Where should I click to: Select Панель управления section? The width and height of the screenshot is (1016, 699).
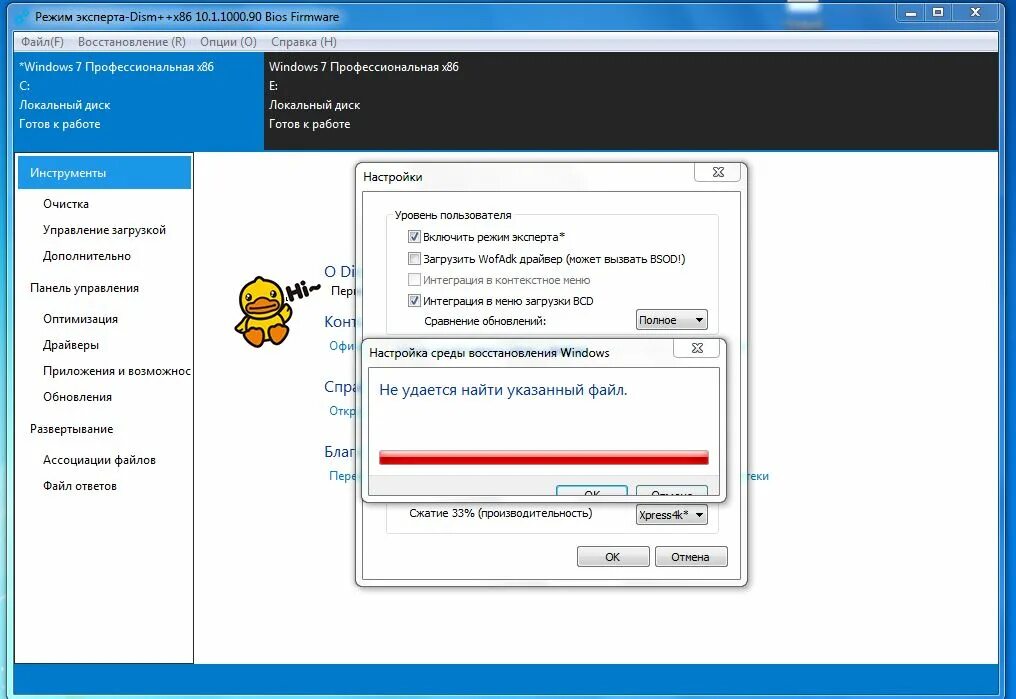tap(84, 288)
